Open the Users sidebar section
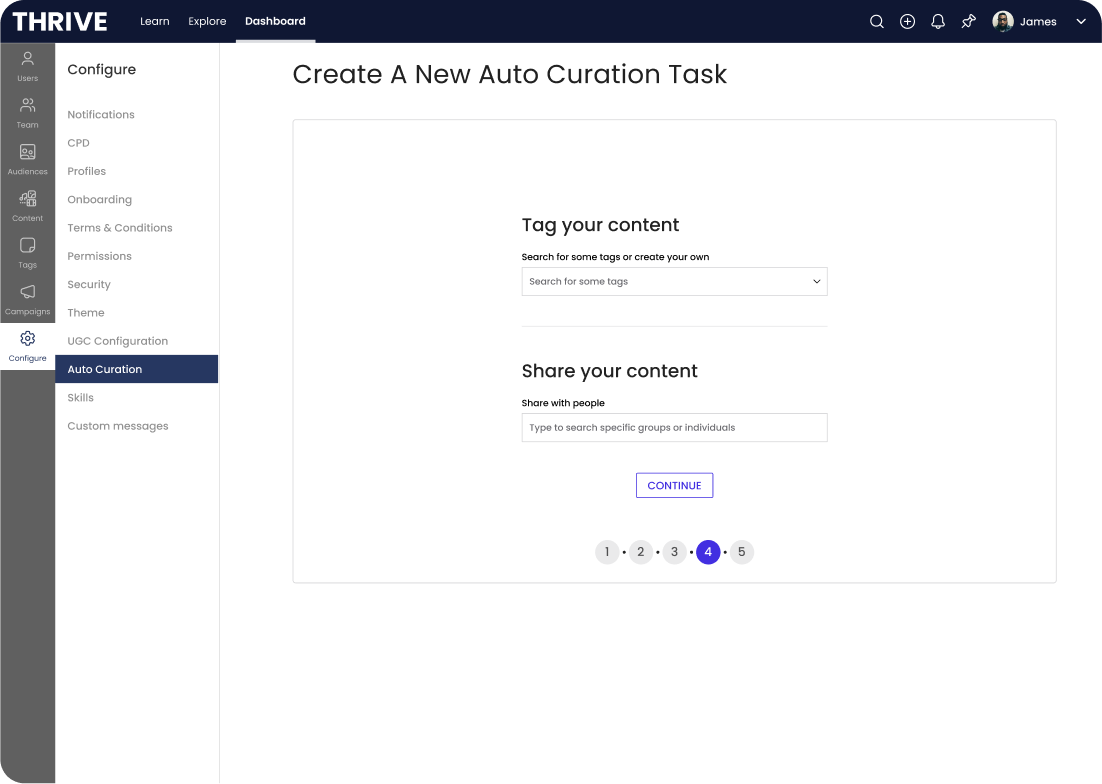1102x784 pixels. pos(27,66)
